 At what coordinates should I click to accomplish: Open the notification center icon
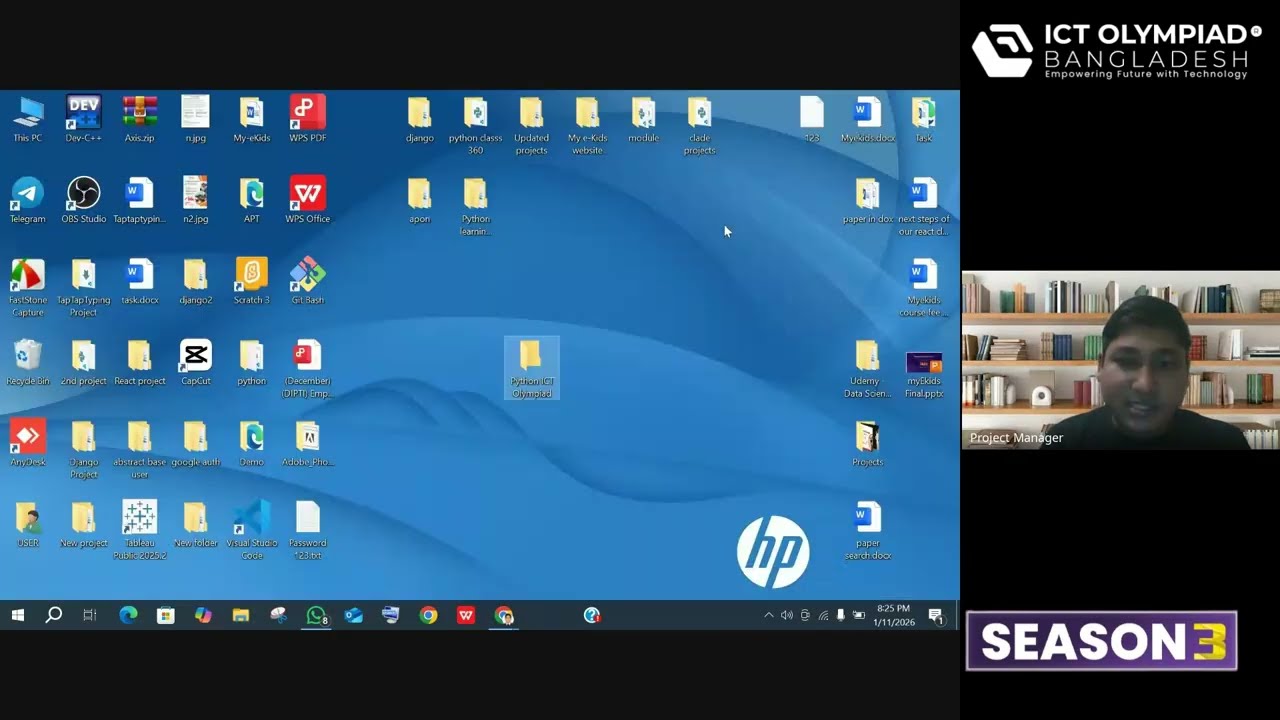(936, 616)
